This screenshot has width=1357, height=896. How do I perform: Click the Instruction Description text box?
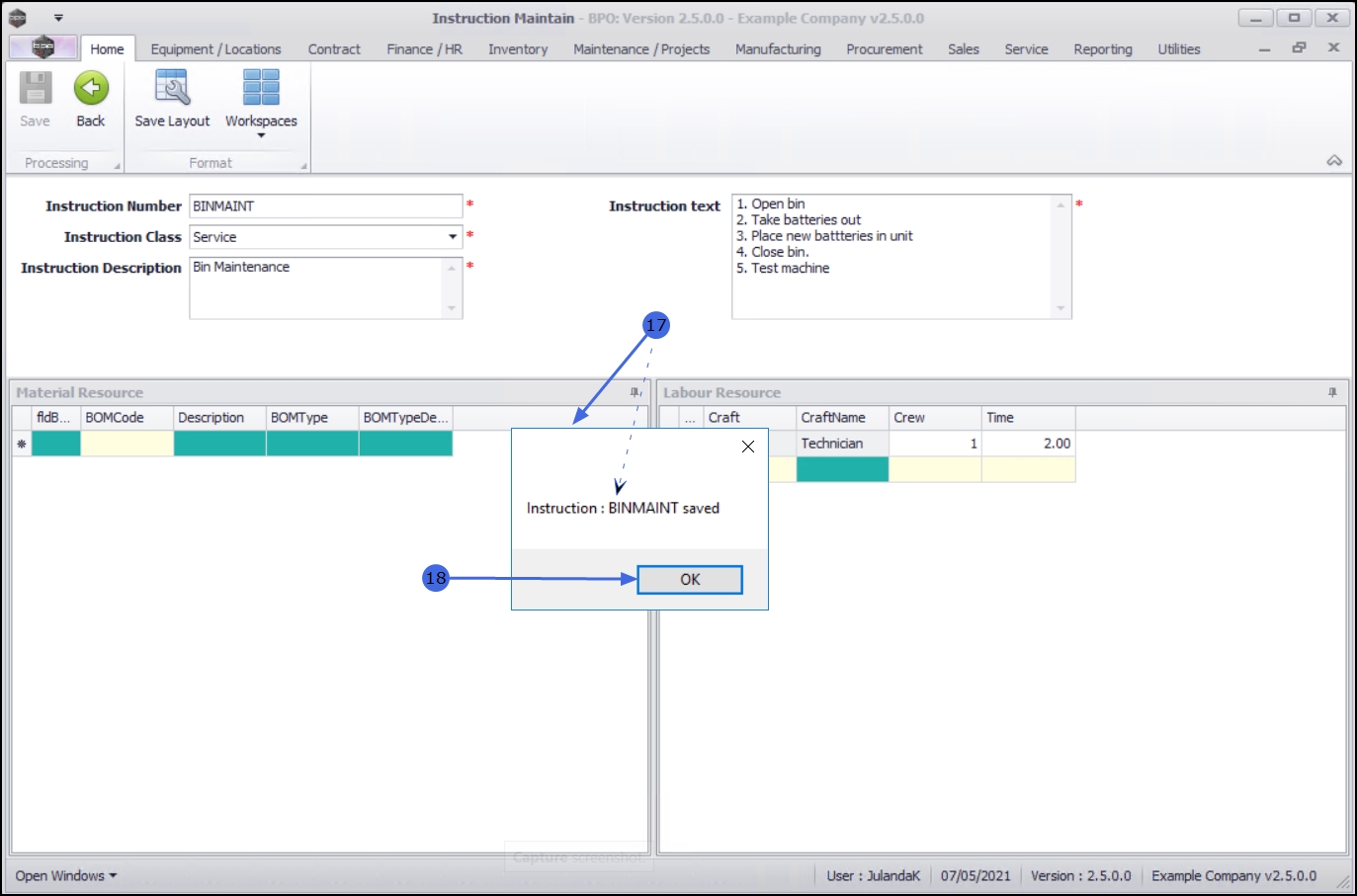[326, 288]
